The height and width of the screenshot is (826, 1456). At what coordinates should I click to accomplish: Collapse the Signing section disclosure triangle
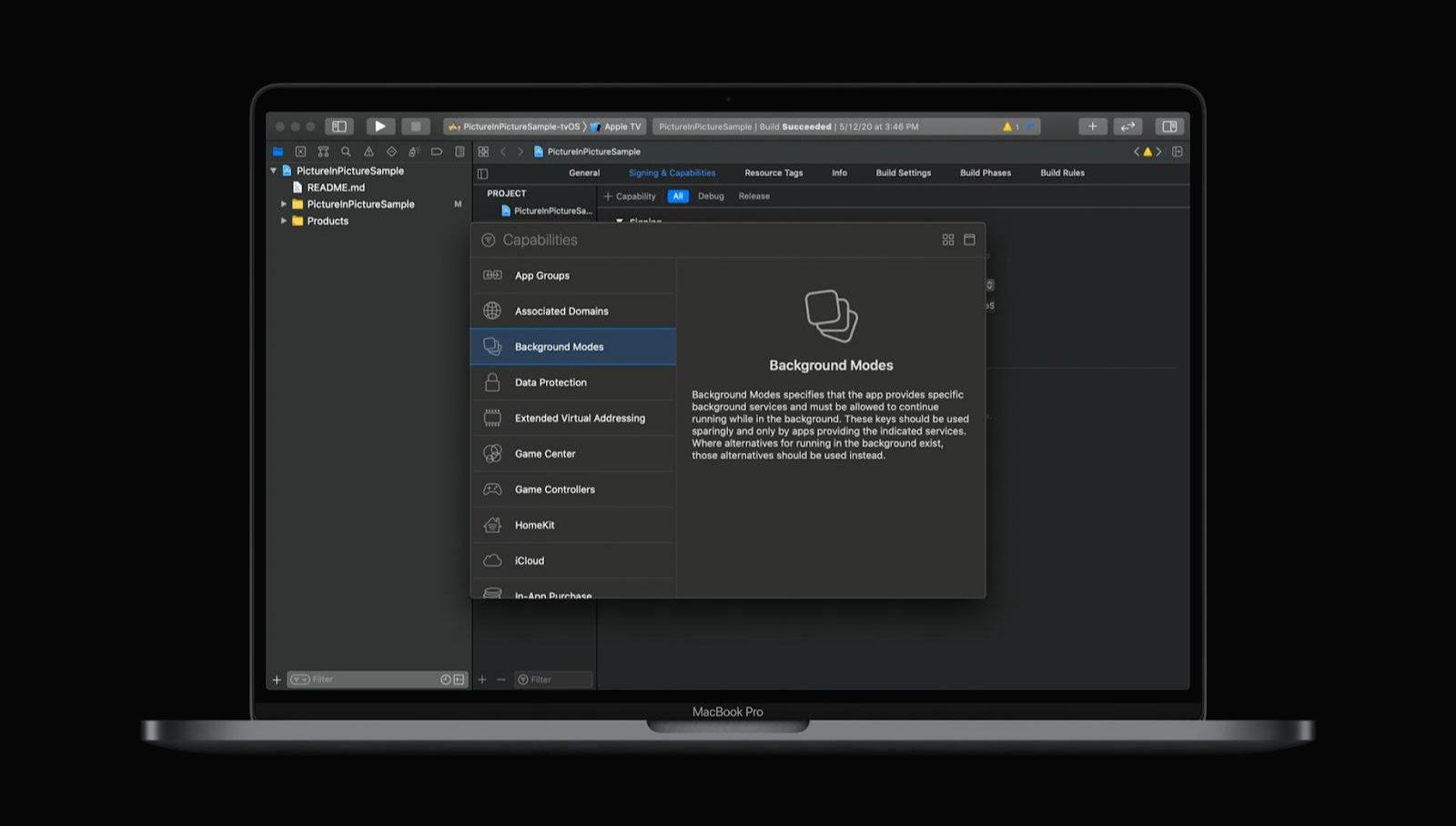coord(620,221)
